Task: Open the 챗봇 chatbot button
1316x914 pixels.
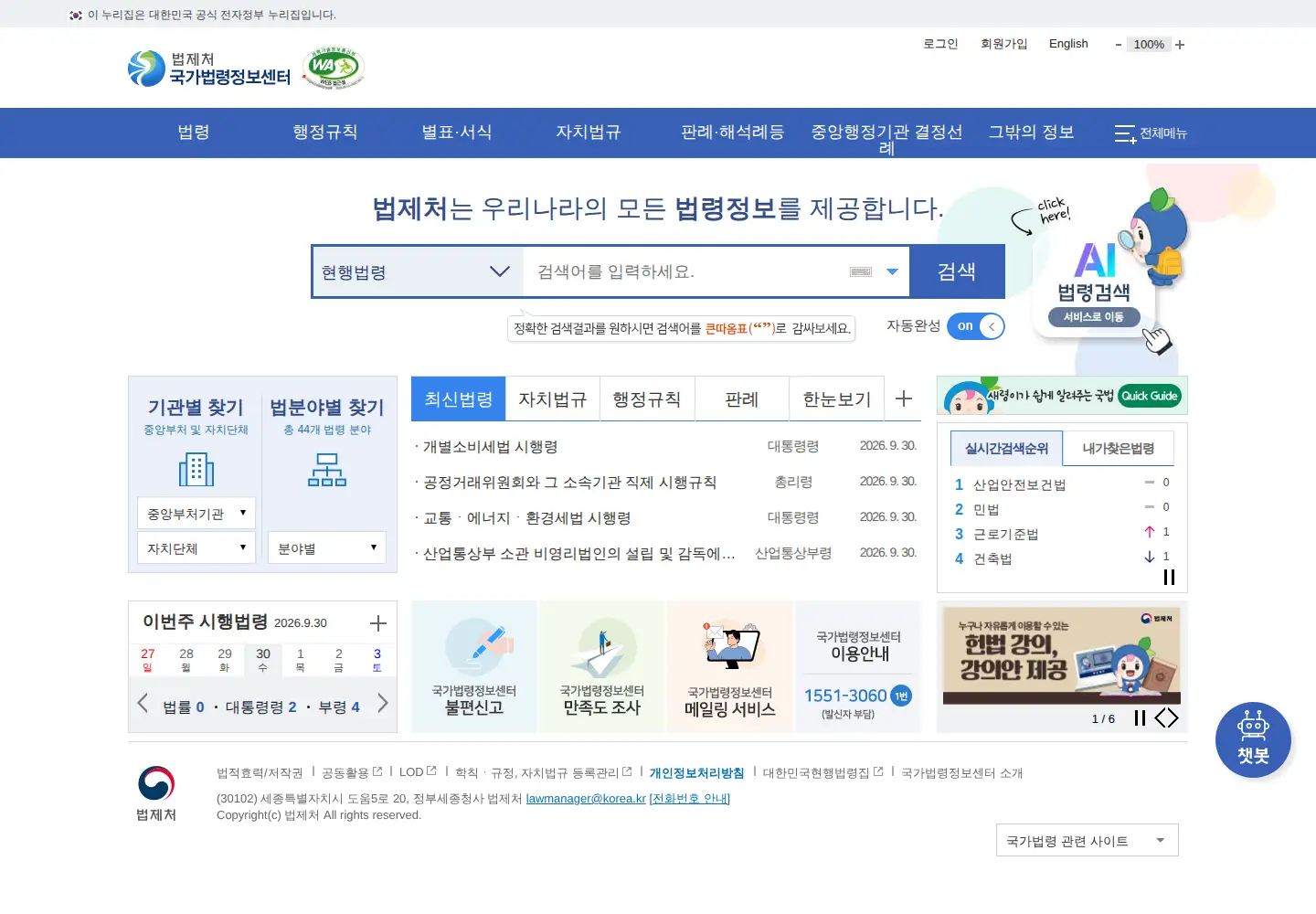Action: [1253, 740]
